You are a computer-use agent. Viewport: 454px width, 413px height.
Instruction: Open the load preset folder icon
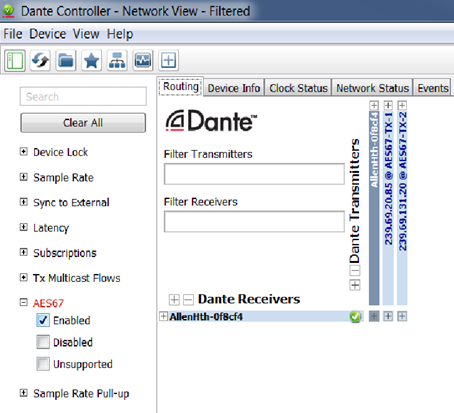point(66,60)
